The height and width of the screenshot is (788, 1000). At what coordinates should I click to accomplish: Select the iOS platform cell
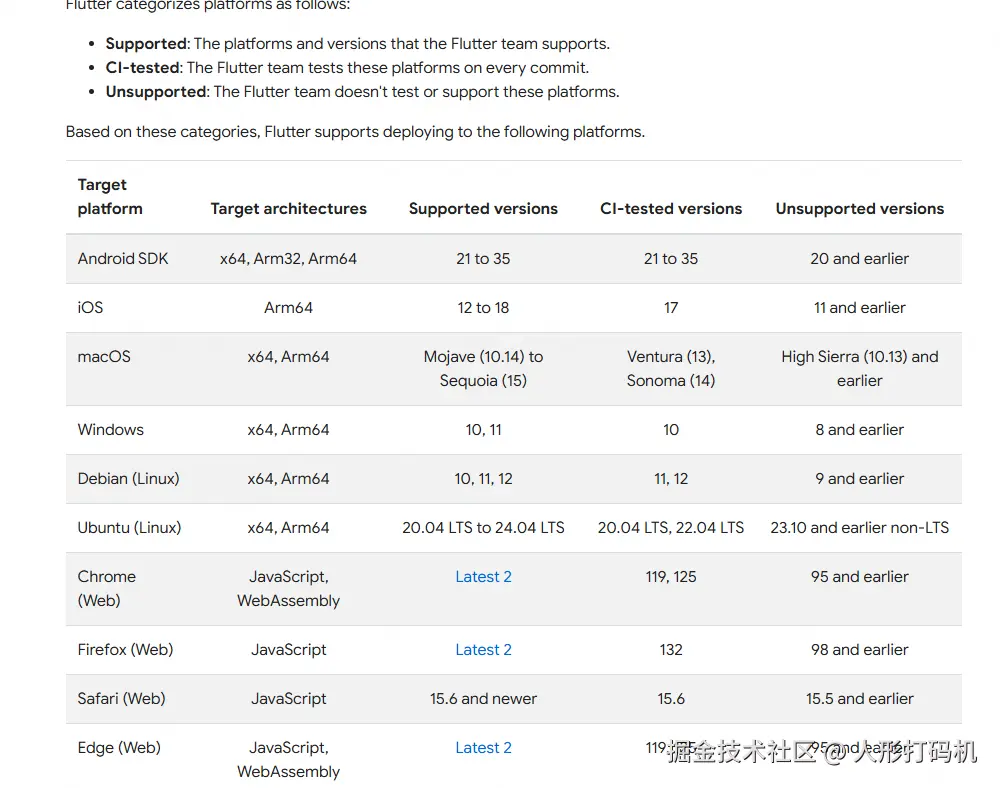(x=91, y=308)
